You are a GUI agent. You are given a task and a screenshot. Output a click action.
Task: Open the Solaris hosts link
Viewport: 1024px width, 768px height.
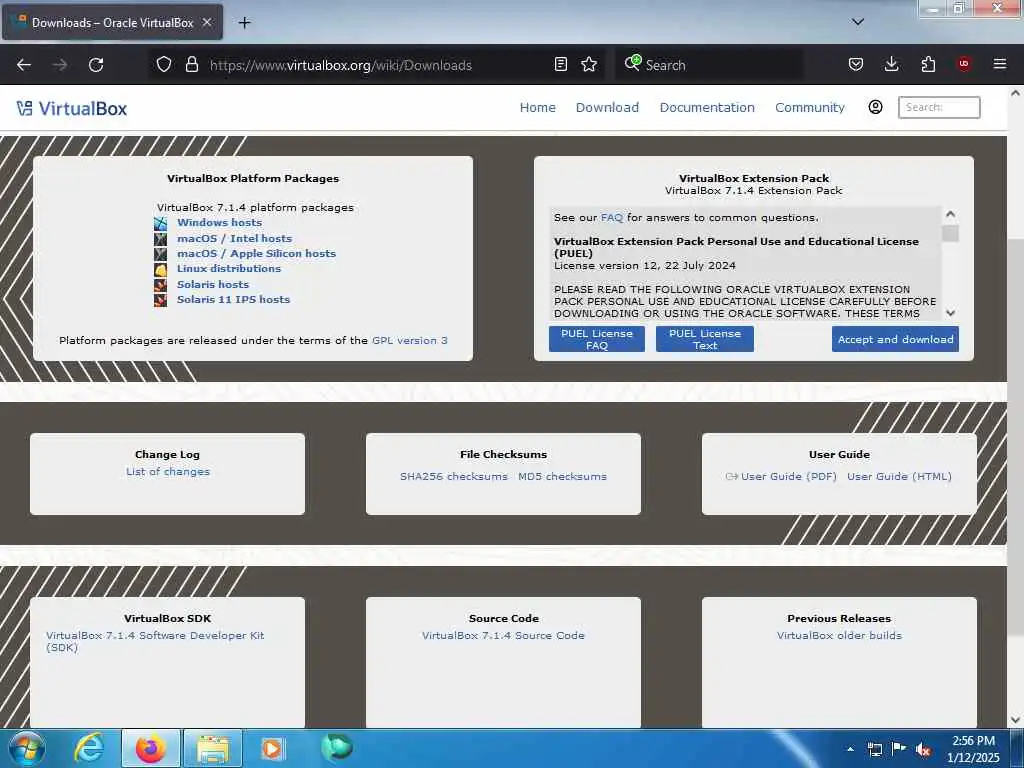tap(213, 284)
